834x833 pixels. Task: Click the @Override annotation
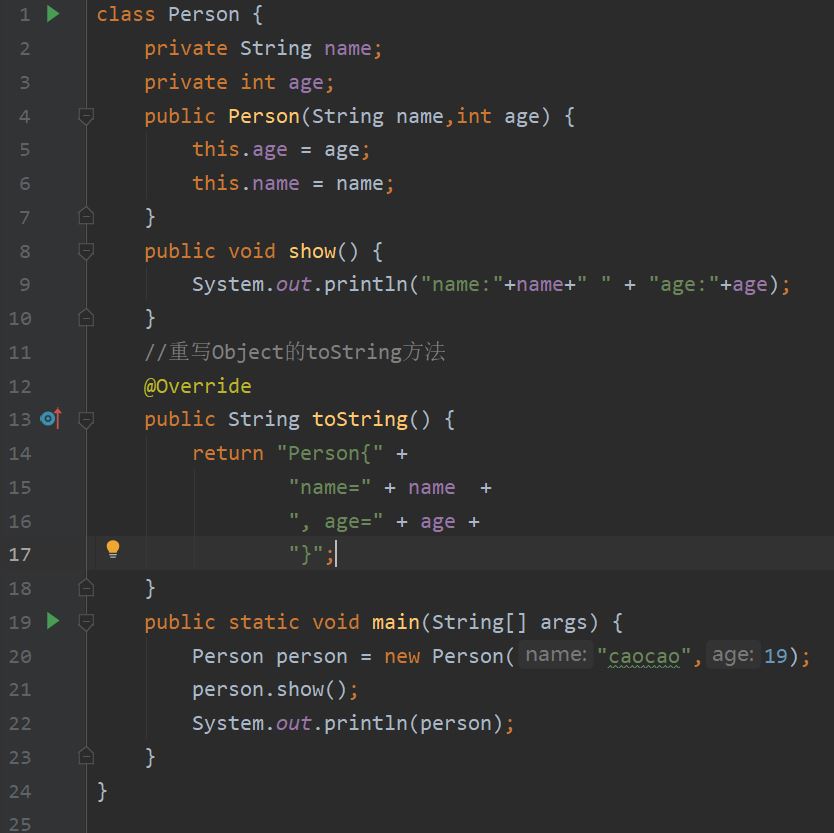tap(197, 386)
